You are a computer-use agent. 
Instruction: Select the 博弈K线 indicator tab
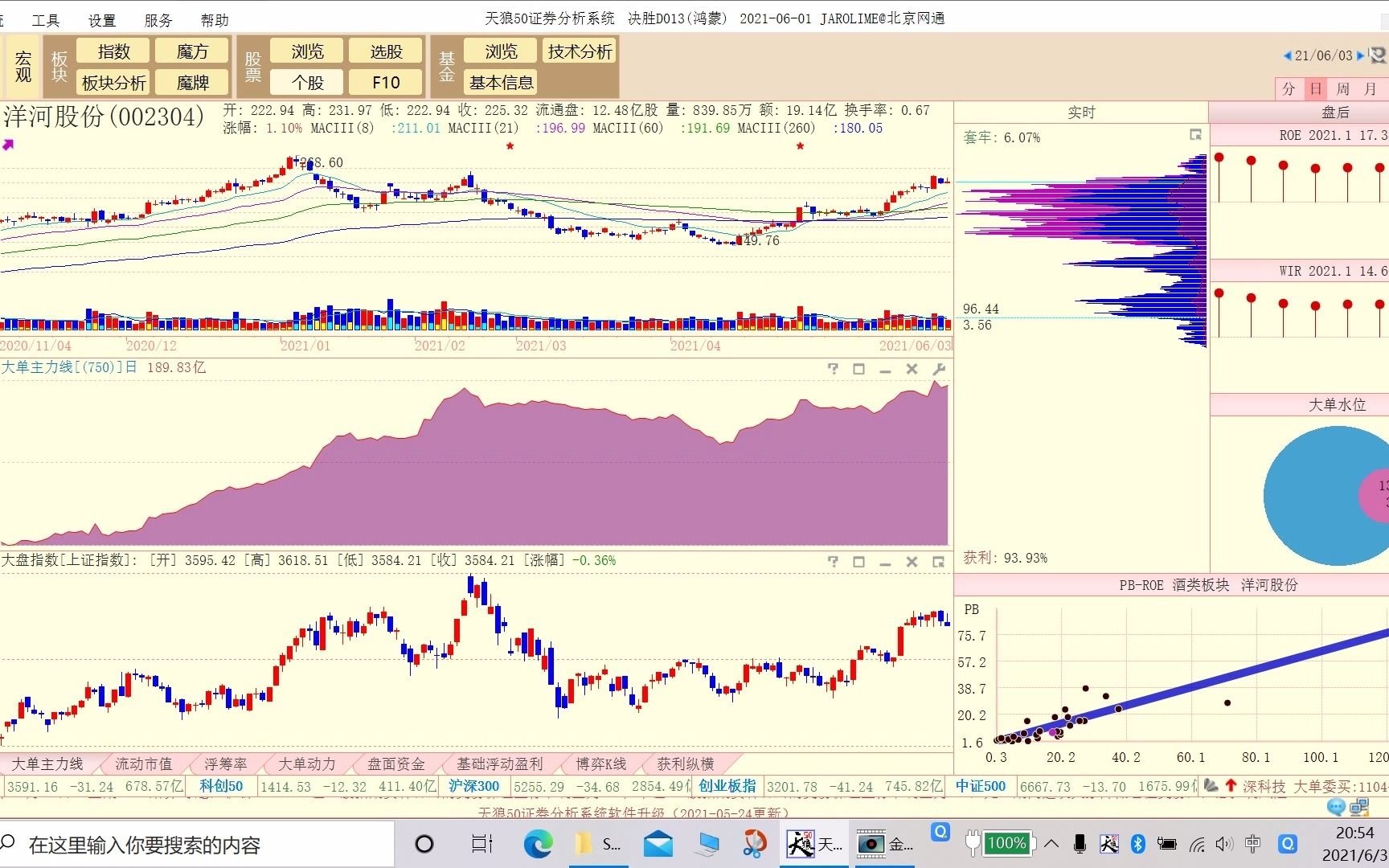pos(601,764)
